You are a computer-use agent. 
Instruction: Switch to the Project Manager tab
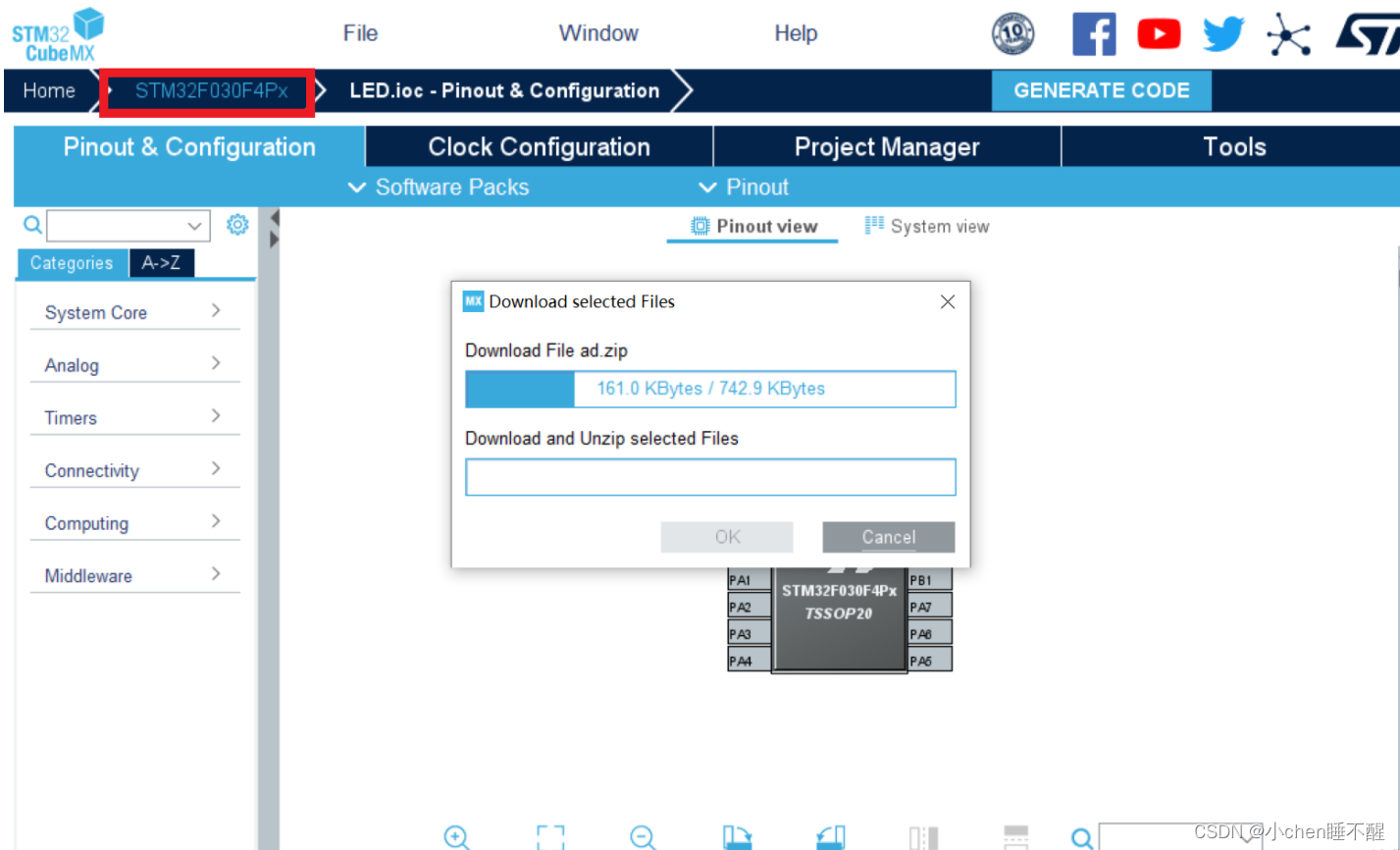click(887, 147)
